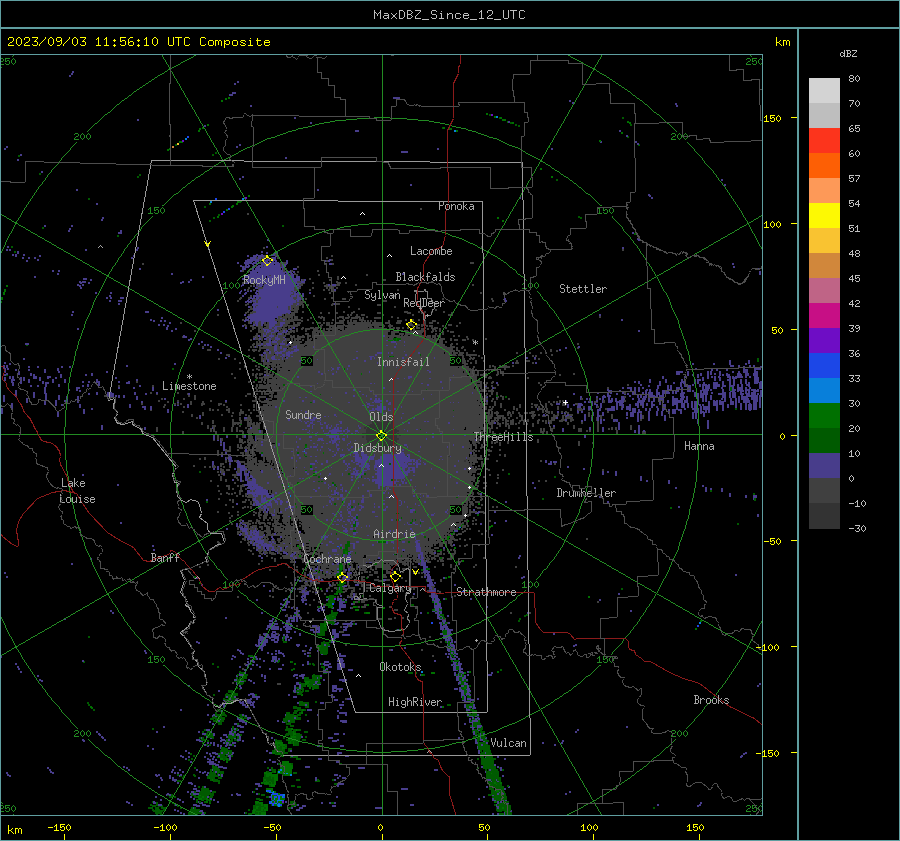Screen dimensions: 900x841
Task: Click the Banff town label
Action: tap(165, 557)
